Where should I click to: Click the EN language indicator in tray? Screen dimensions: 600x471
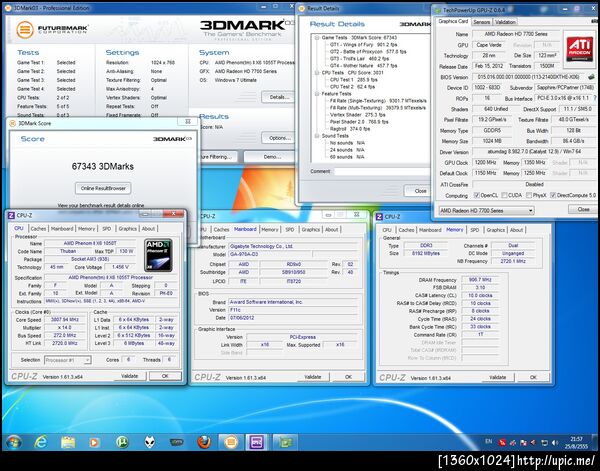click(x=488, y=441)
